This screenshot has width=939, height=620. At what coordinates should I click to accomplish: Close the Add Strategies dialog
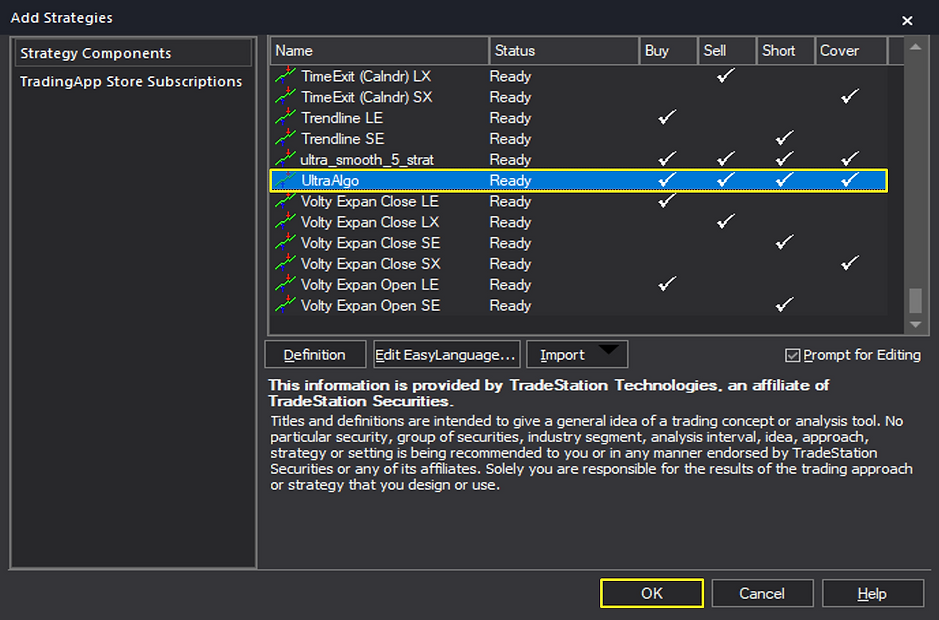(907, 20)
